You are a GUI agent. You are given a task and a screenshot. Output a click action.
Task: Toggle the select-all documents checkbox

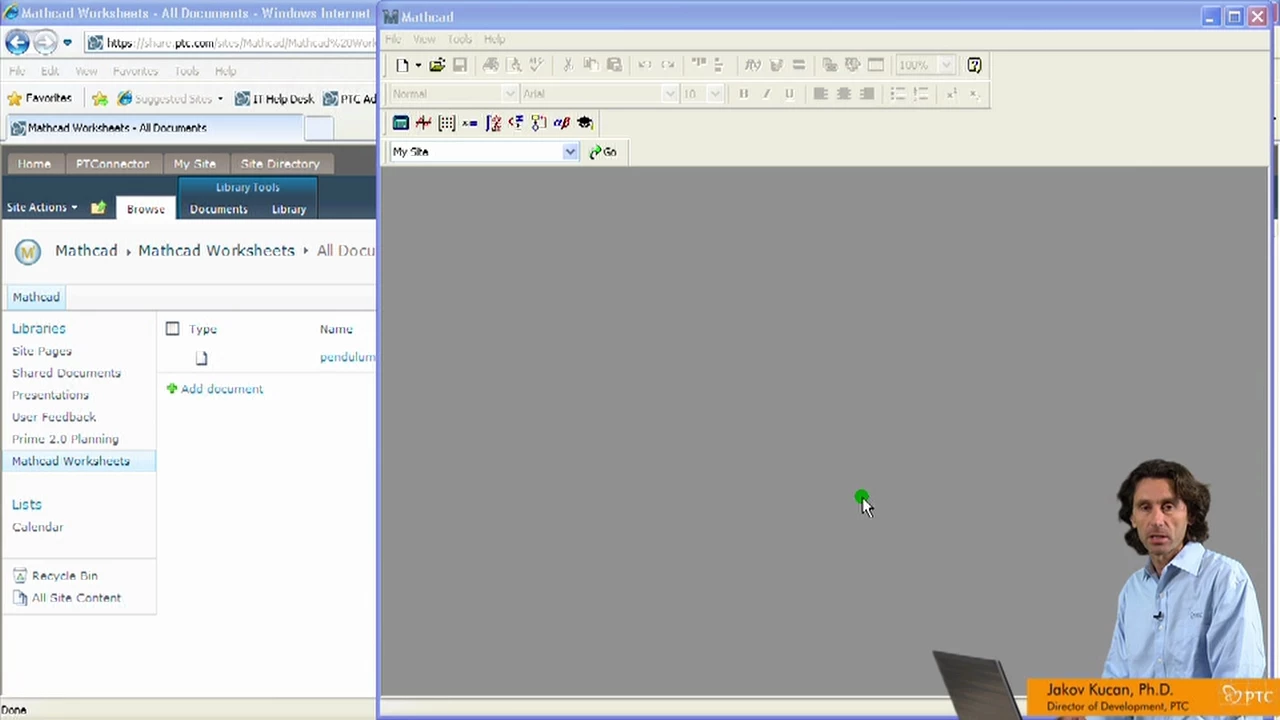click(172, 328)
